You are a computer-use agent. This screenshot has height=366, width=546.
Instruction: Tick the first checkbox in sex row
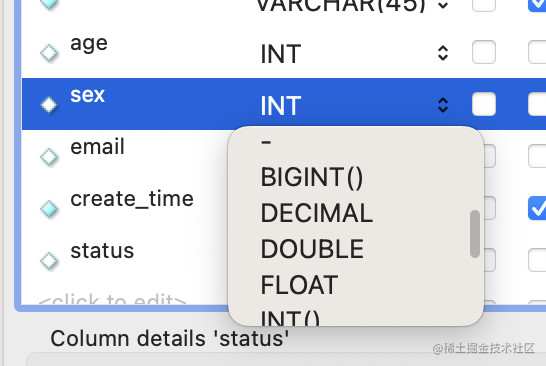point(484,104)
